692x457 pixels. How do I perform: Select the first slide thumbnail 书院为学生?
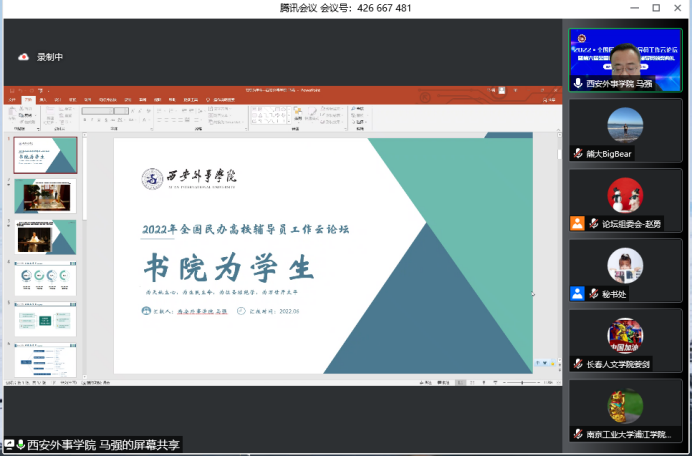click(x=45, y=155)
